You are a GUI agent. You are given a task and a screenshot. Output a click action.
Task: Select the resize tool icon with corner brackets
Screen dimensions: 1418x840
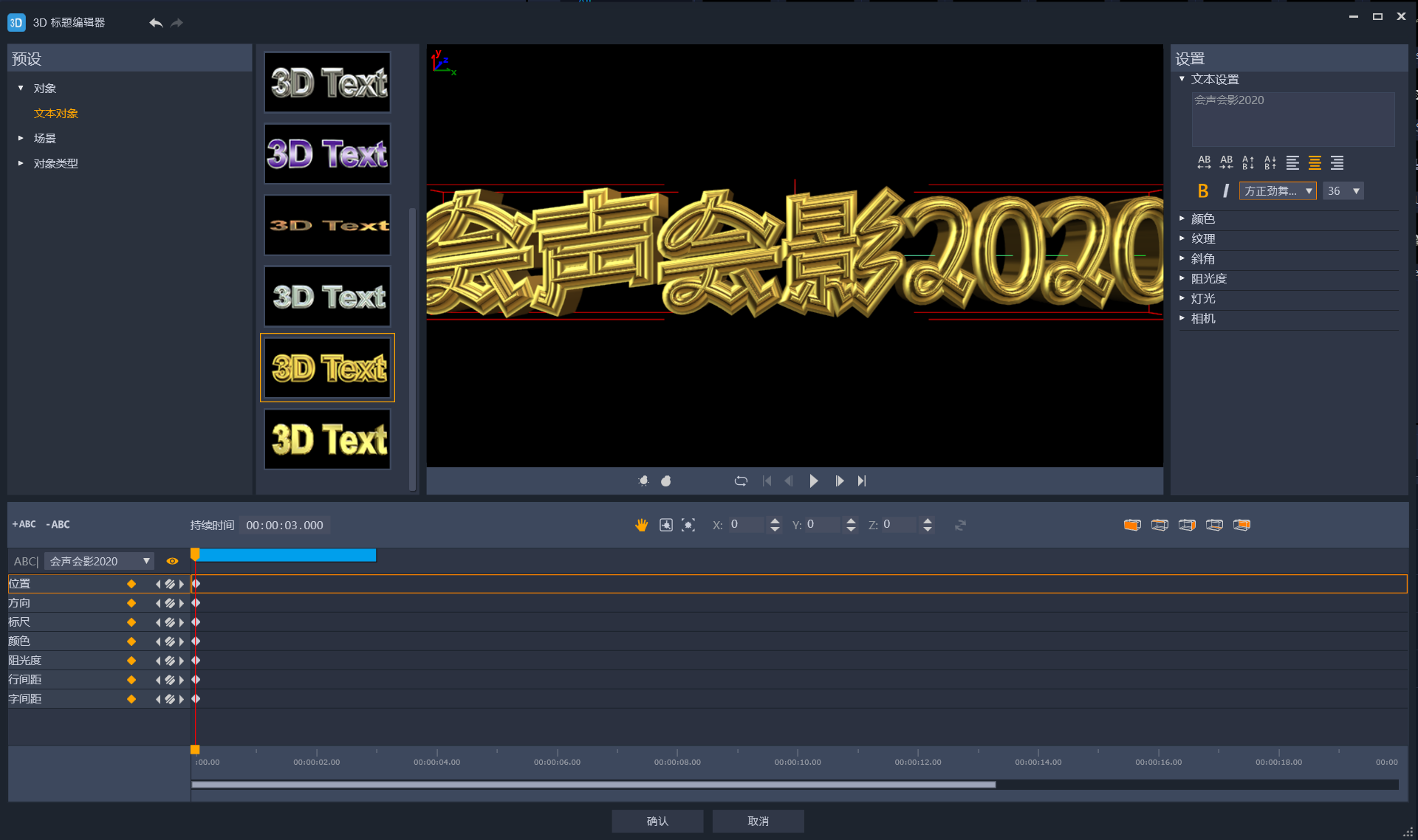tap(688, 525)
